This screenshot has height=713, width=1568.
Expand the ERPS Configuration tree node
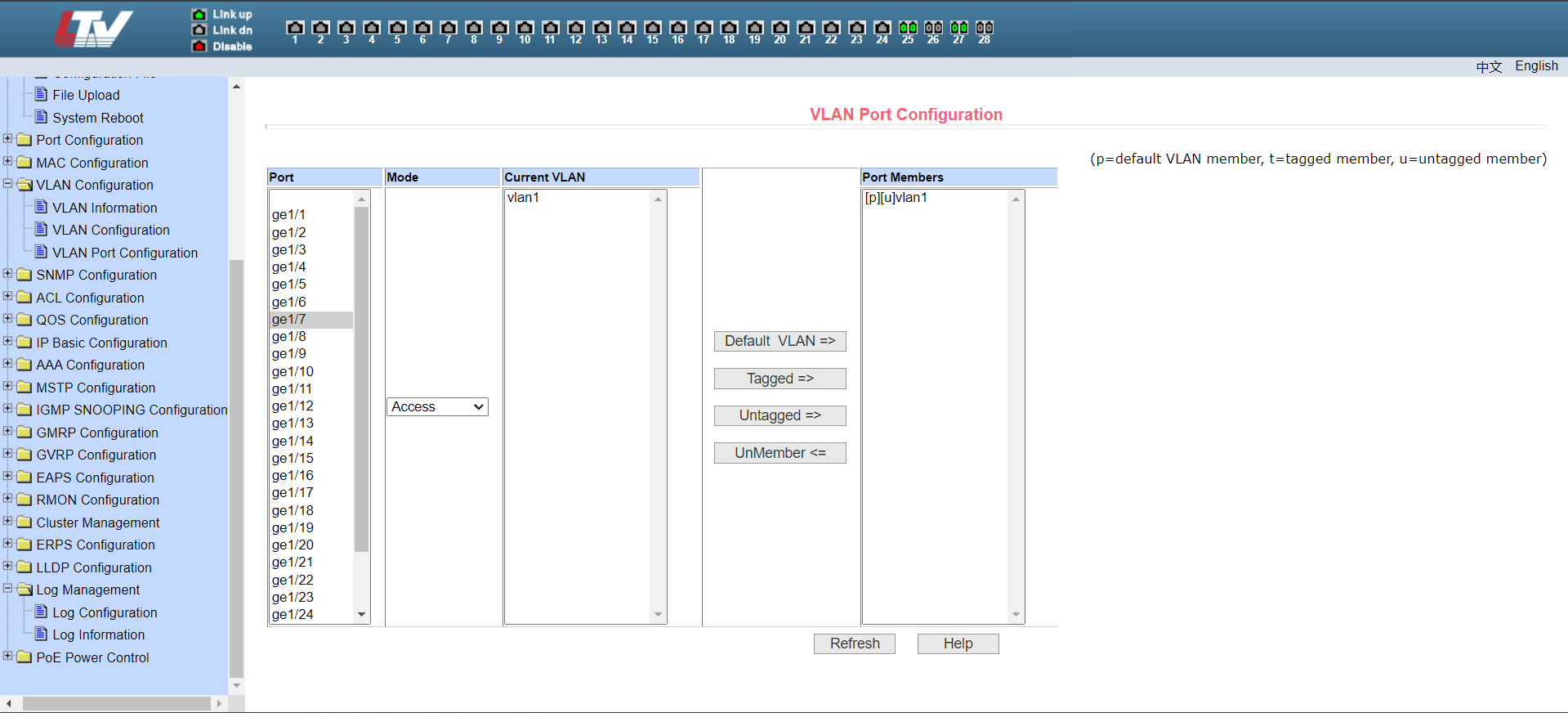(8, 544)
